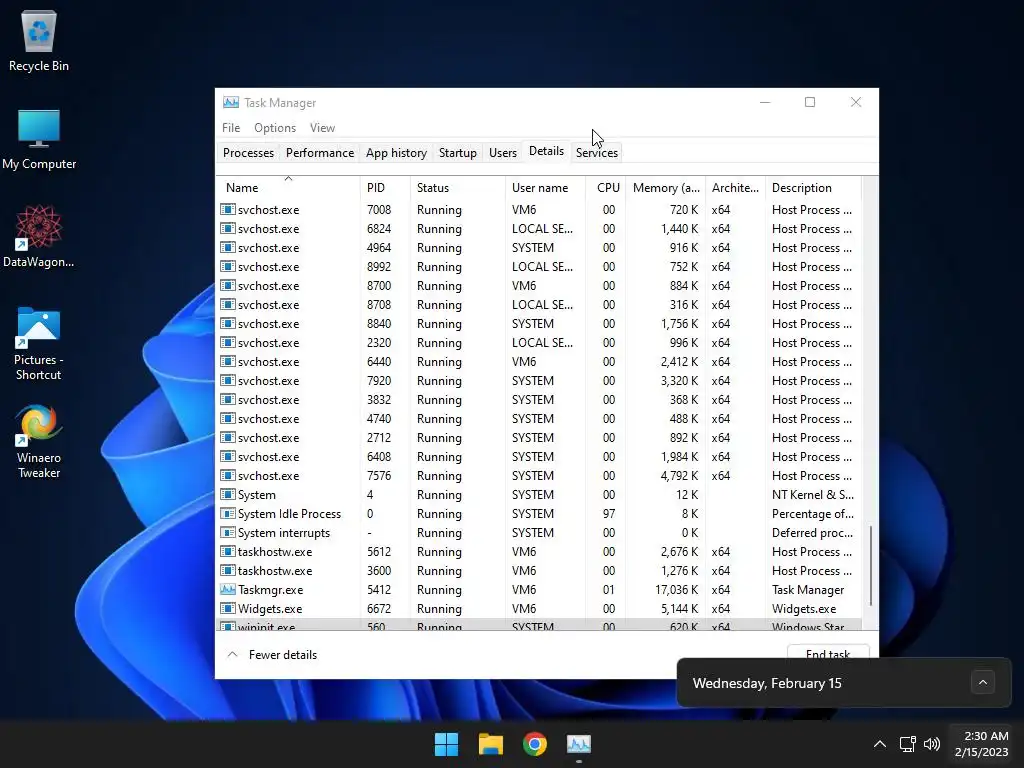Sort by the PID column header
The width and height of the screenshot is (1024, 768).
385,187
